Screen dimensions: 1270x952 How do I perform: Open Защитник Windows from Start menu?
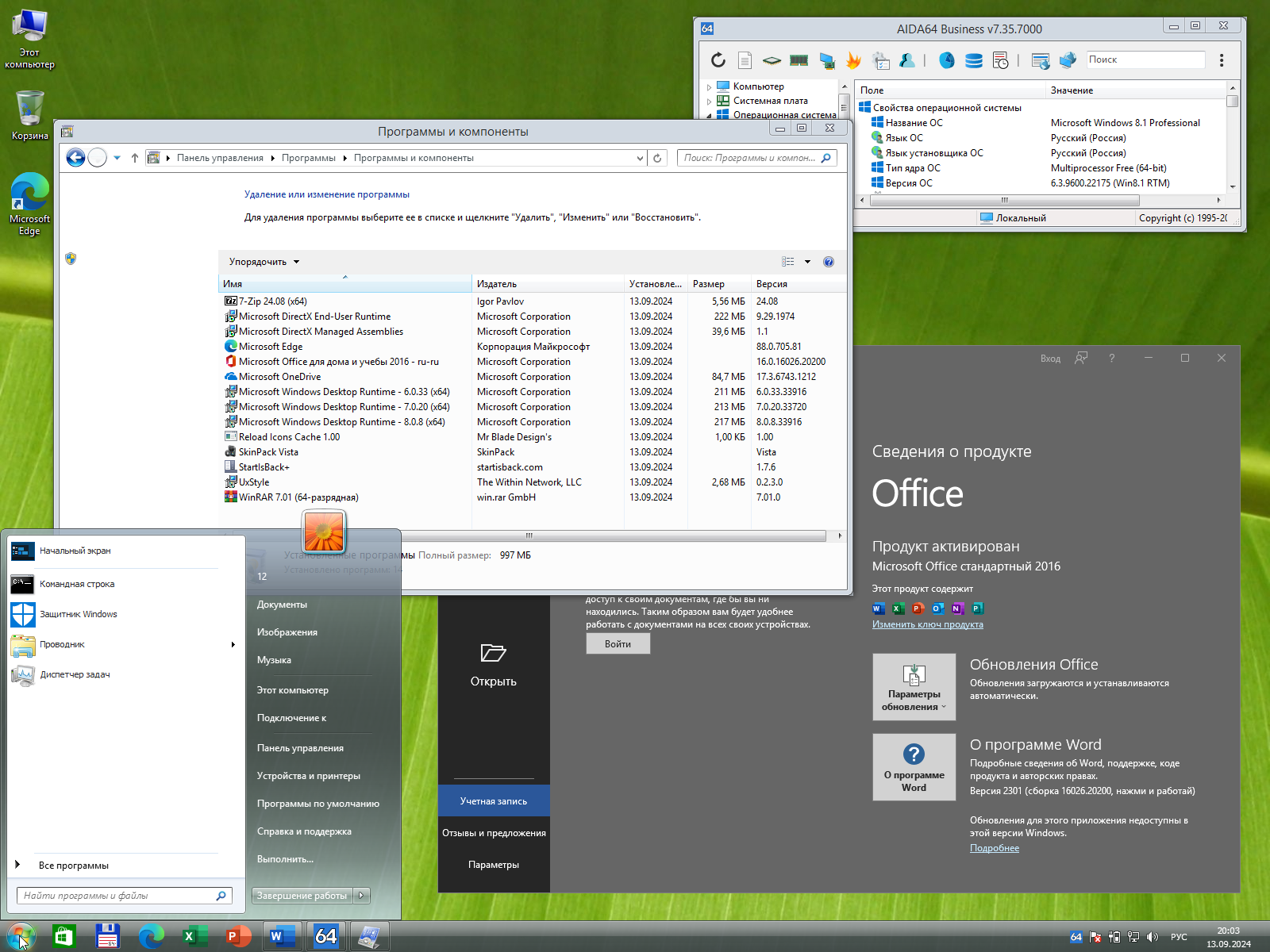coord(78,614)
